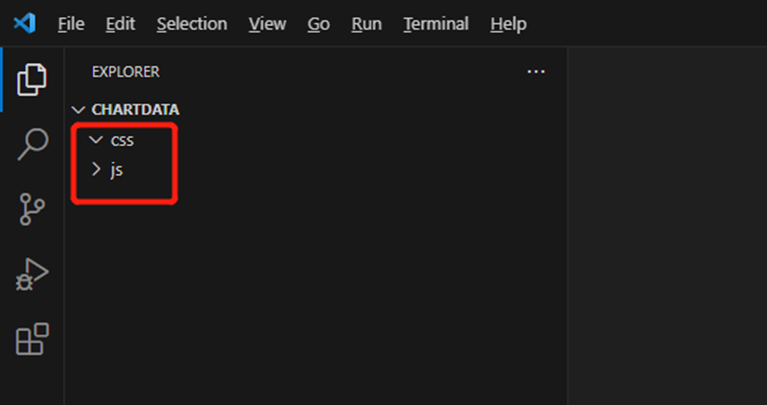Screen dimensions: 767x405
Task: Open the Explorer view in activity bar
Action: (x=32, y=79)
